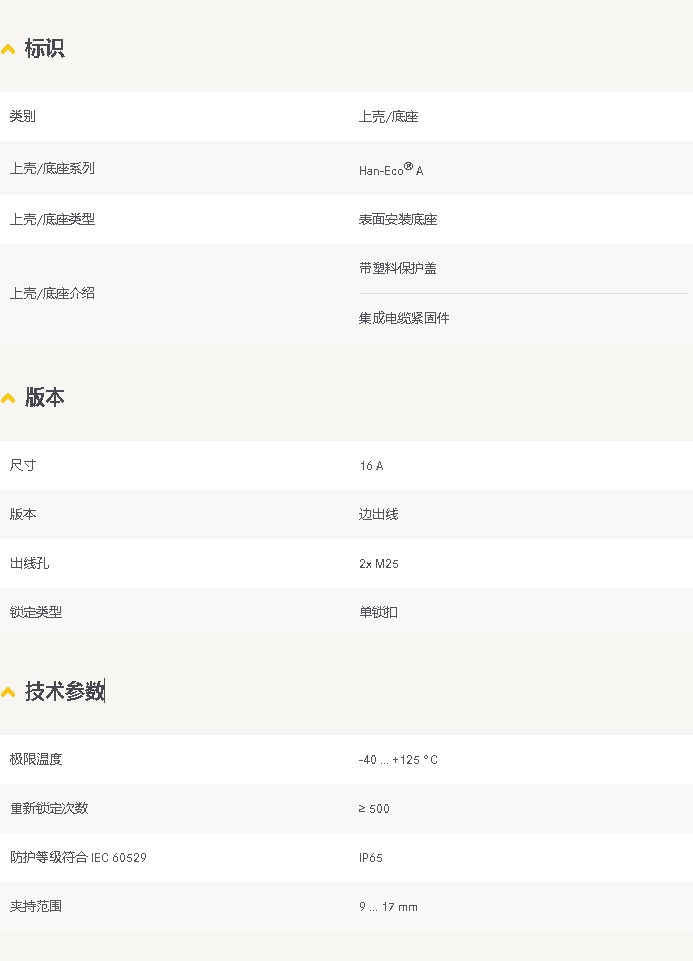The image size is (693, 961).
Task: Select the 类别 row label
Action: point(23,116)
